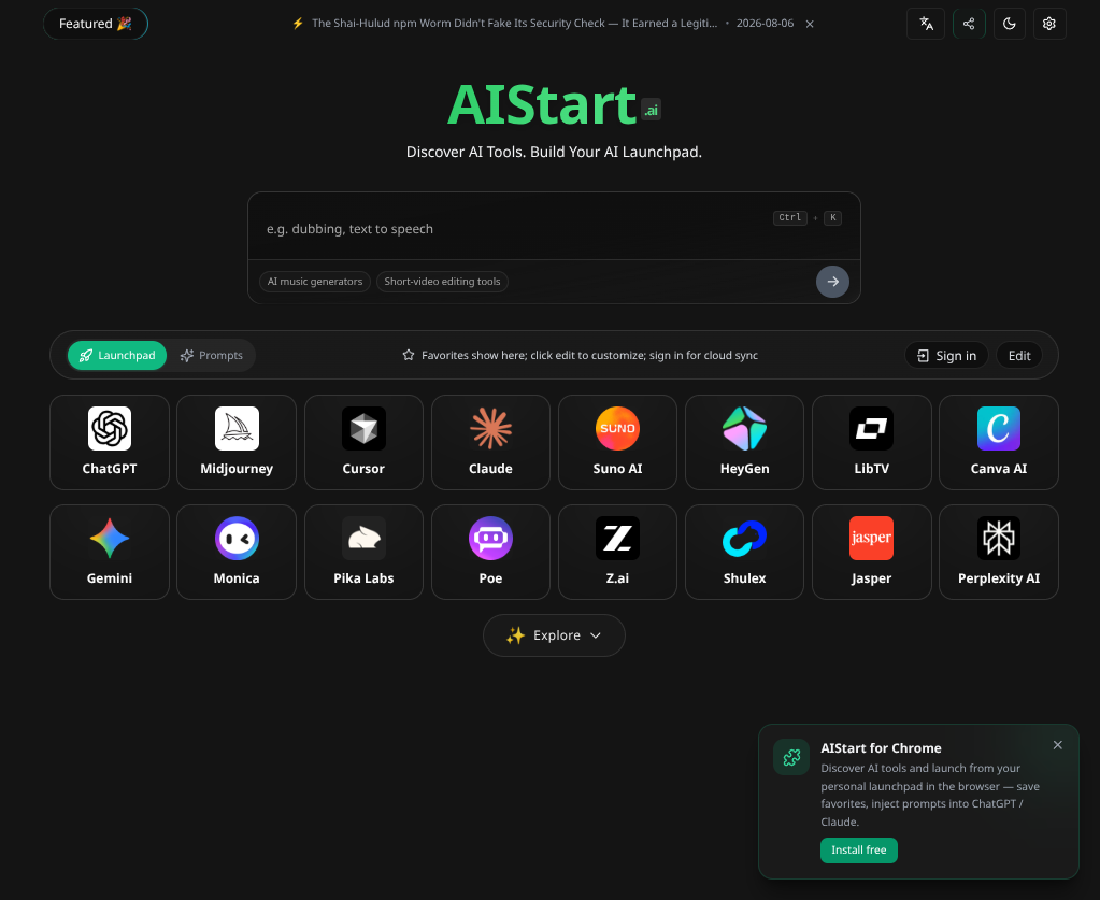
Task: Open the Z.ai tile
Action: coord(617,552)
